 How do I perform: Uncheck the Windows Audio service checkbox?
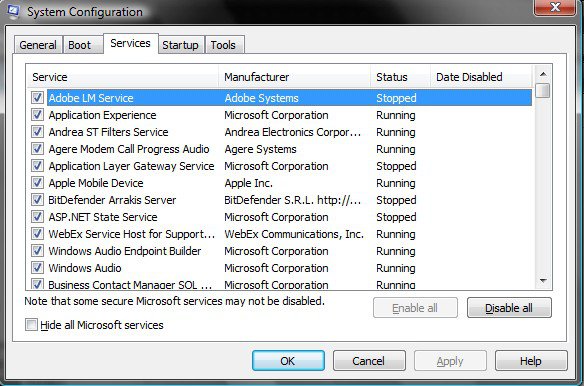37,268
